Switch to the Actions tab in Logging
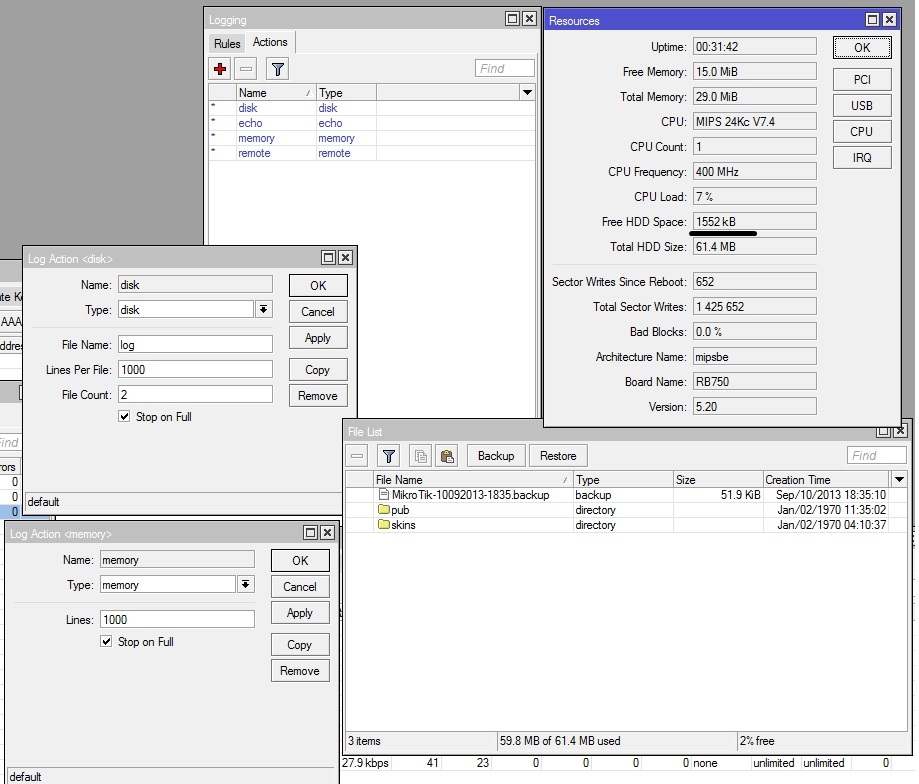The width and height of the screenshot is (919, 784). coord(270,42)
